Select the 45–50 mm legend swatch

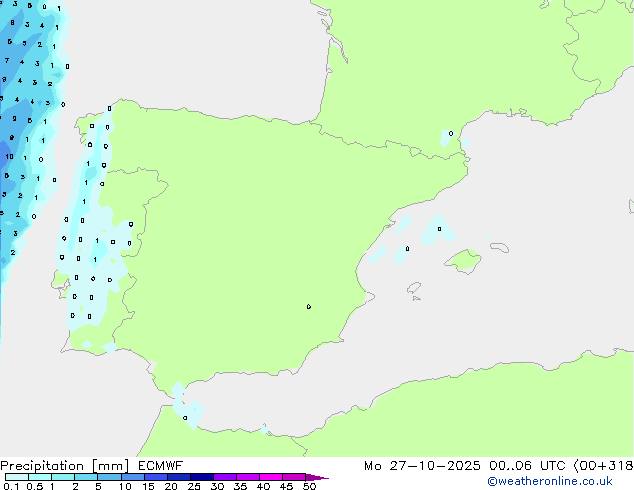pos(294,477)
